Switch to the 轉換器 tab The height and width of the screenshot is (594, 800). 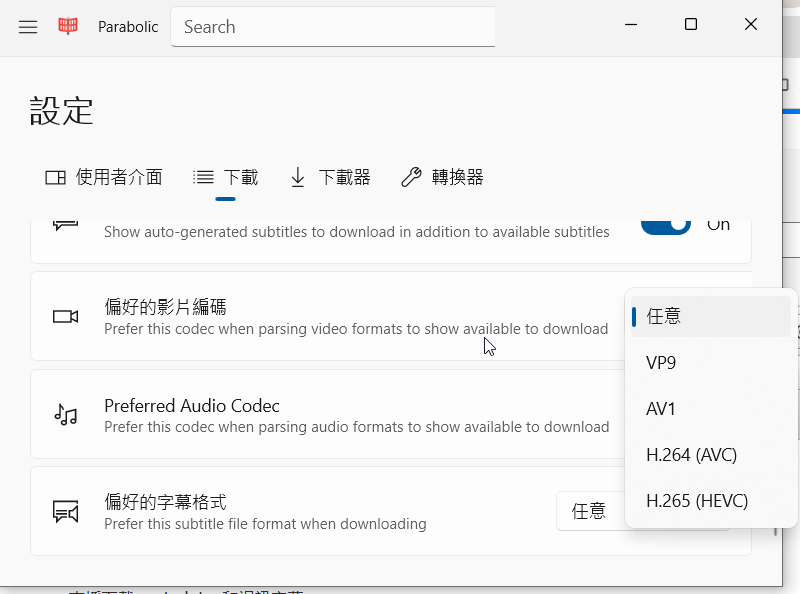pos(442,177)
